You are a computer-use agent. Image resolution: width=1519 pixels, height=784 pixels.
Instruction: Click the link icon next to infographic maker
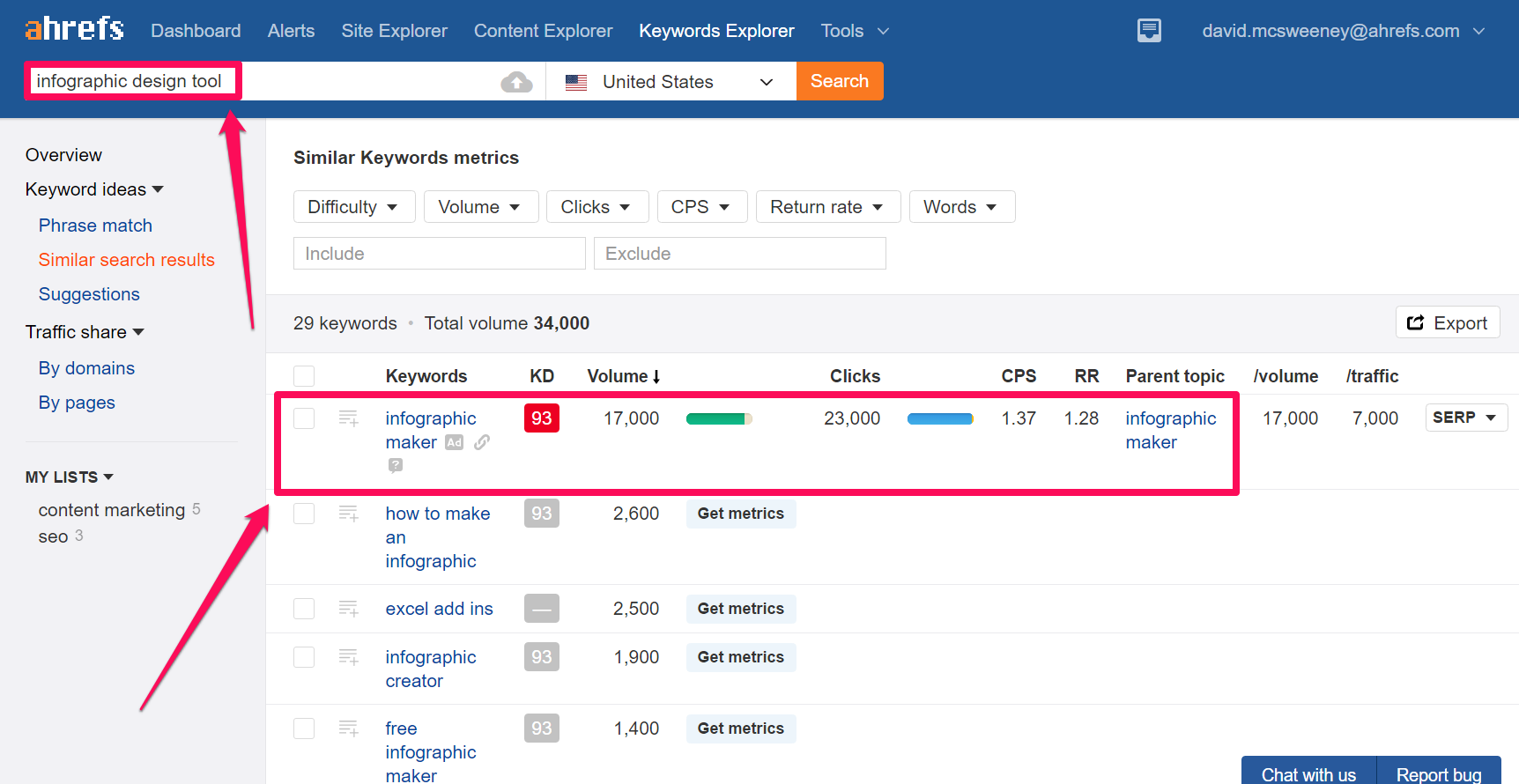click(482, 442)
